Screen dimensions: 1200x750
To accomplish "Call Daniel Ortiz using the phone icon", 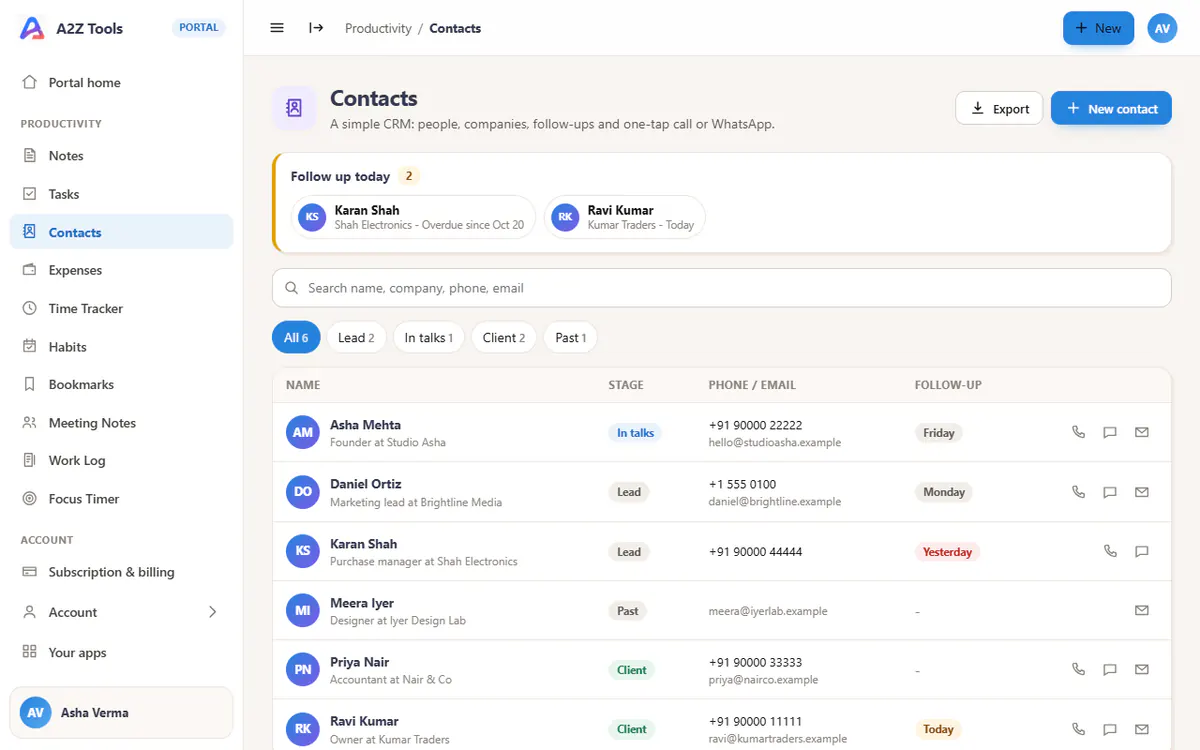I will click(x=1078, y=492).
